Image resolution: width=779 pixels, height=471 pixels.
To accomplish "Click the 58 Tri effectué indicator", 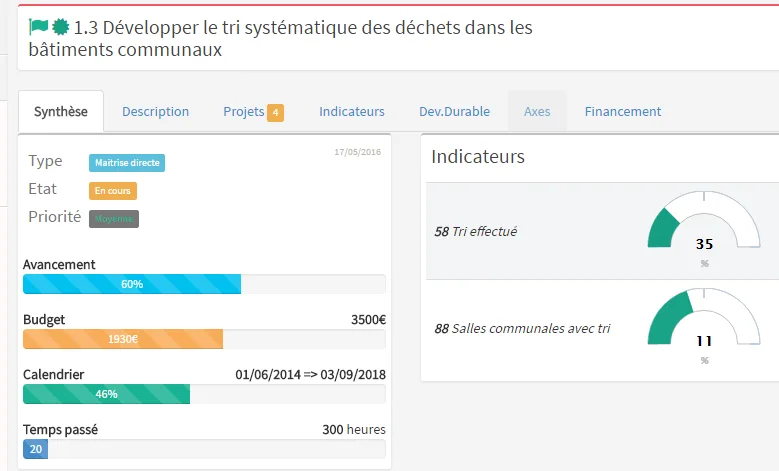I will [x=475, y=232].
